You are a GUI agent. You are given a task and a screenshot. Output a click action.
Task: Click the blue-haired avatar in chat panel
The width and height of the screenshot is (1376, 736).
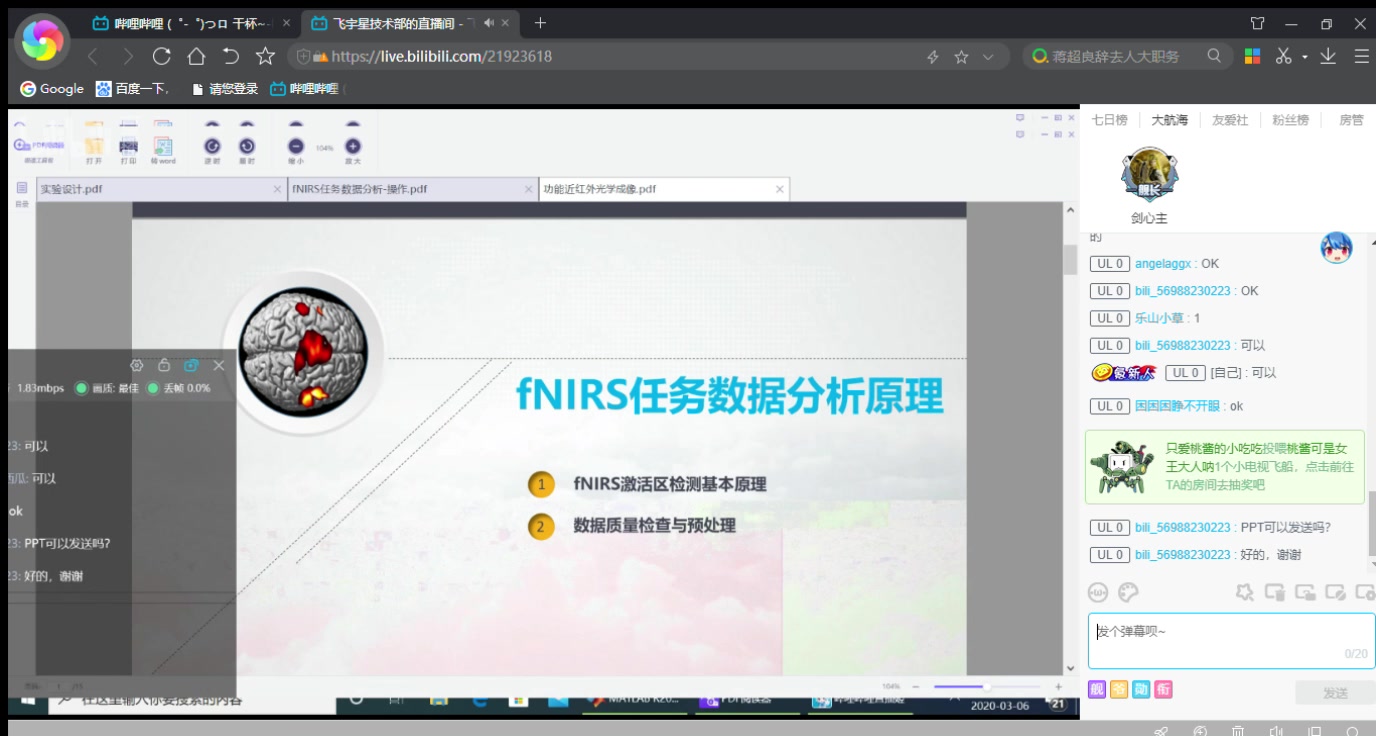pos(1336,247)
